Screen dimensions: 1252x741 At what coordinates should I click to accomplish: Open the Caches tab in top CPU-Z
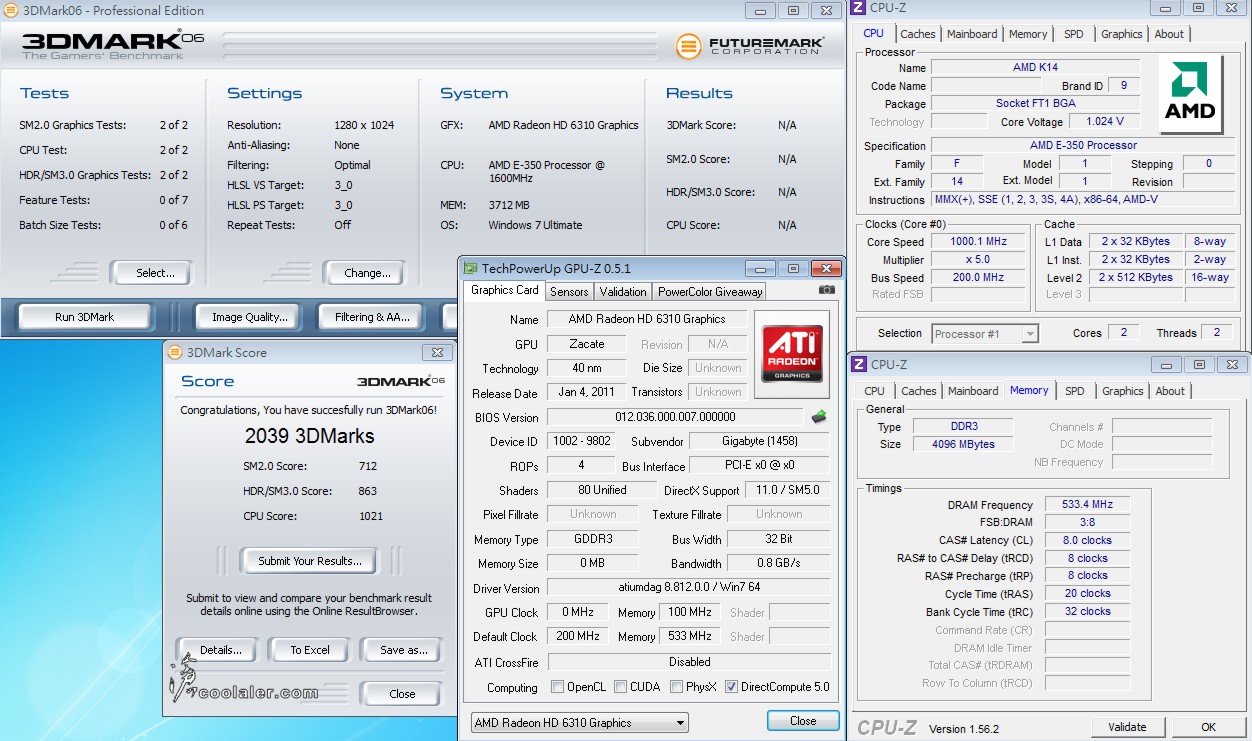point(918,34)
